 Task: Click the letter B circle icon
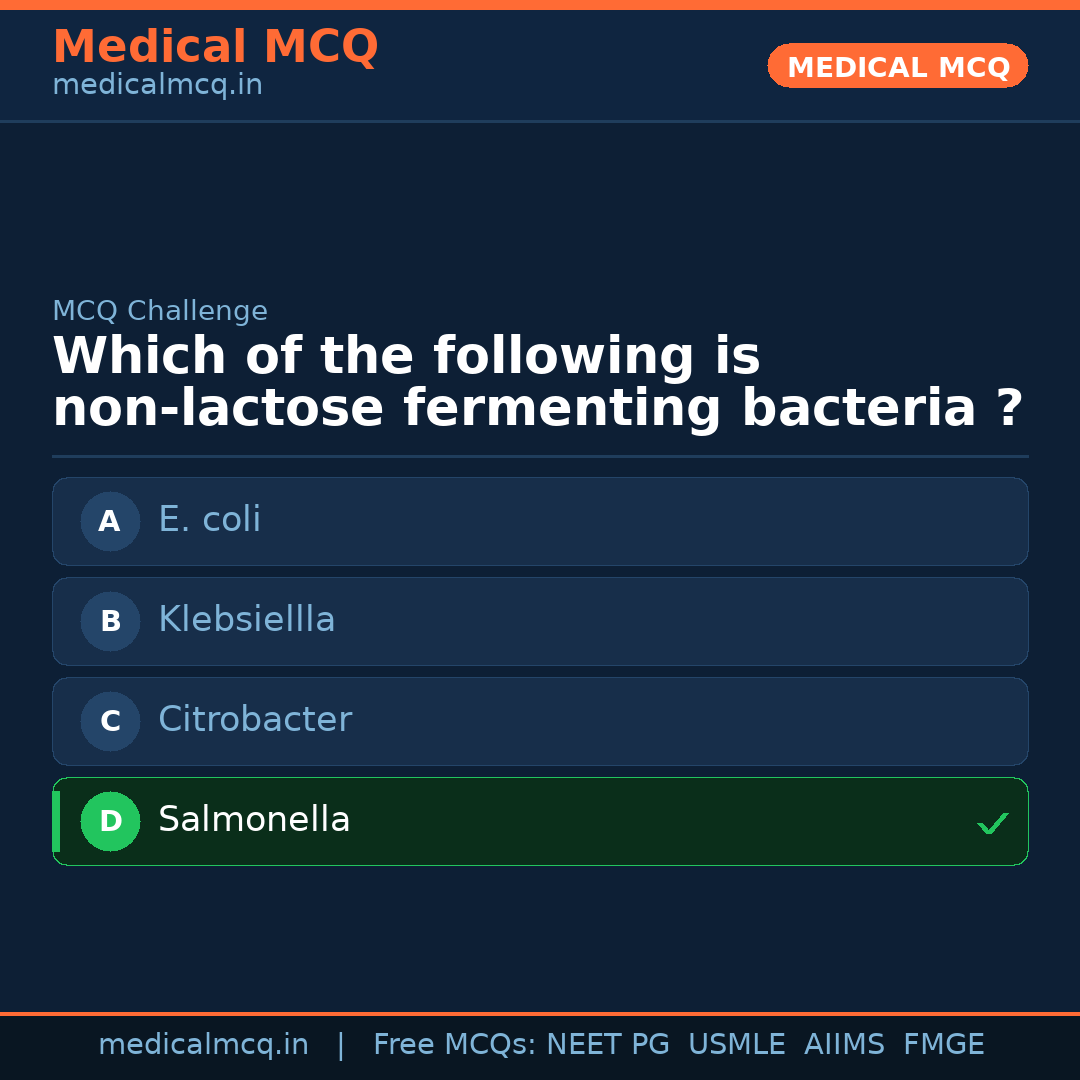pyautogui.click(x=110, y=621)
